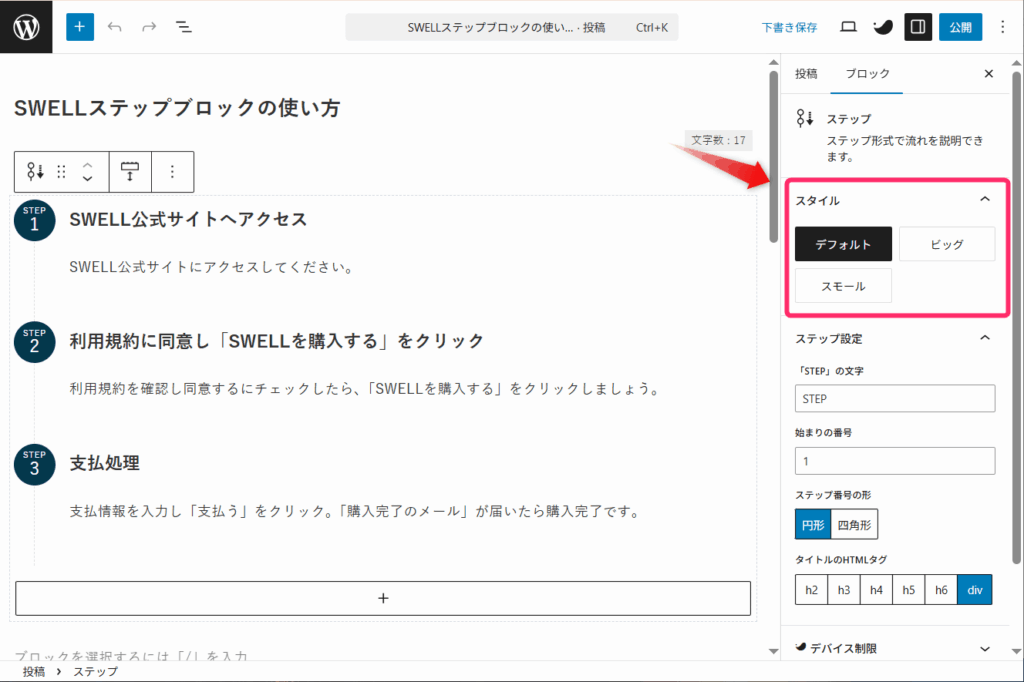Switch to the 投稿 tab

(x=806, y=74)
